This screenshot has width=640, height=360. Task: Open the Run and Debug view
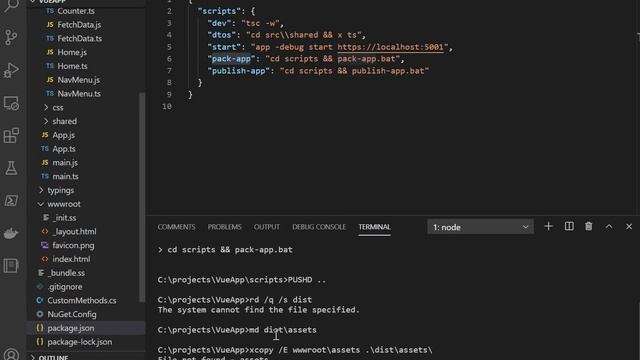pyautogui.click(x=11, y=70)
